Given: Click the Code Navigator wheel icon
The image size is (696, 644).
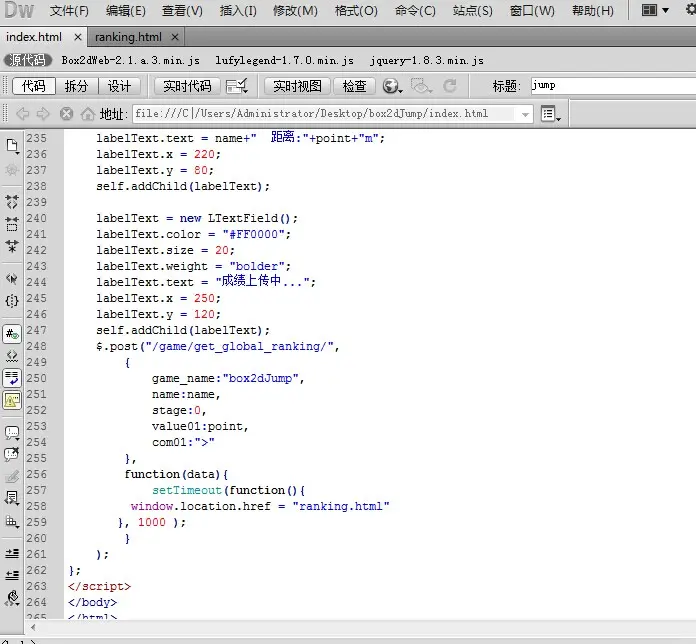Looking at the screenshot, I should point(12,170).
